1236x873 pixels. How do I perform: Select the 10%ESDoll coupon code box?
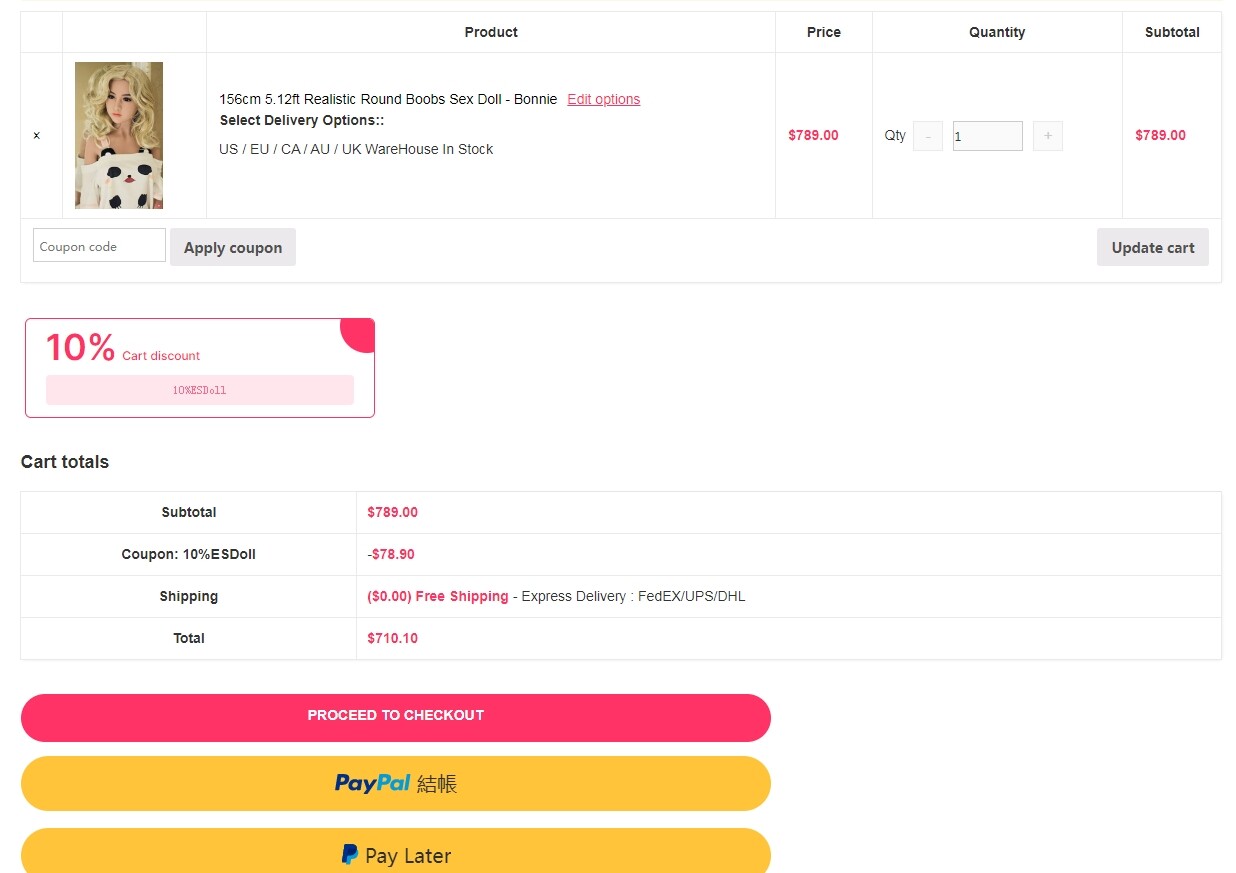pos(200,390)
